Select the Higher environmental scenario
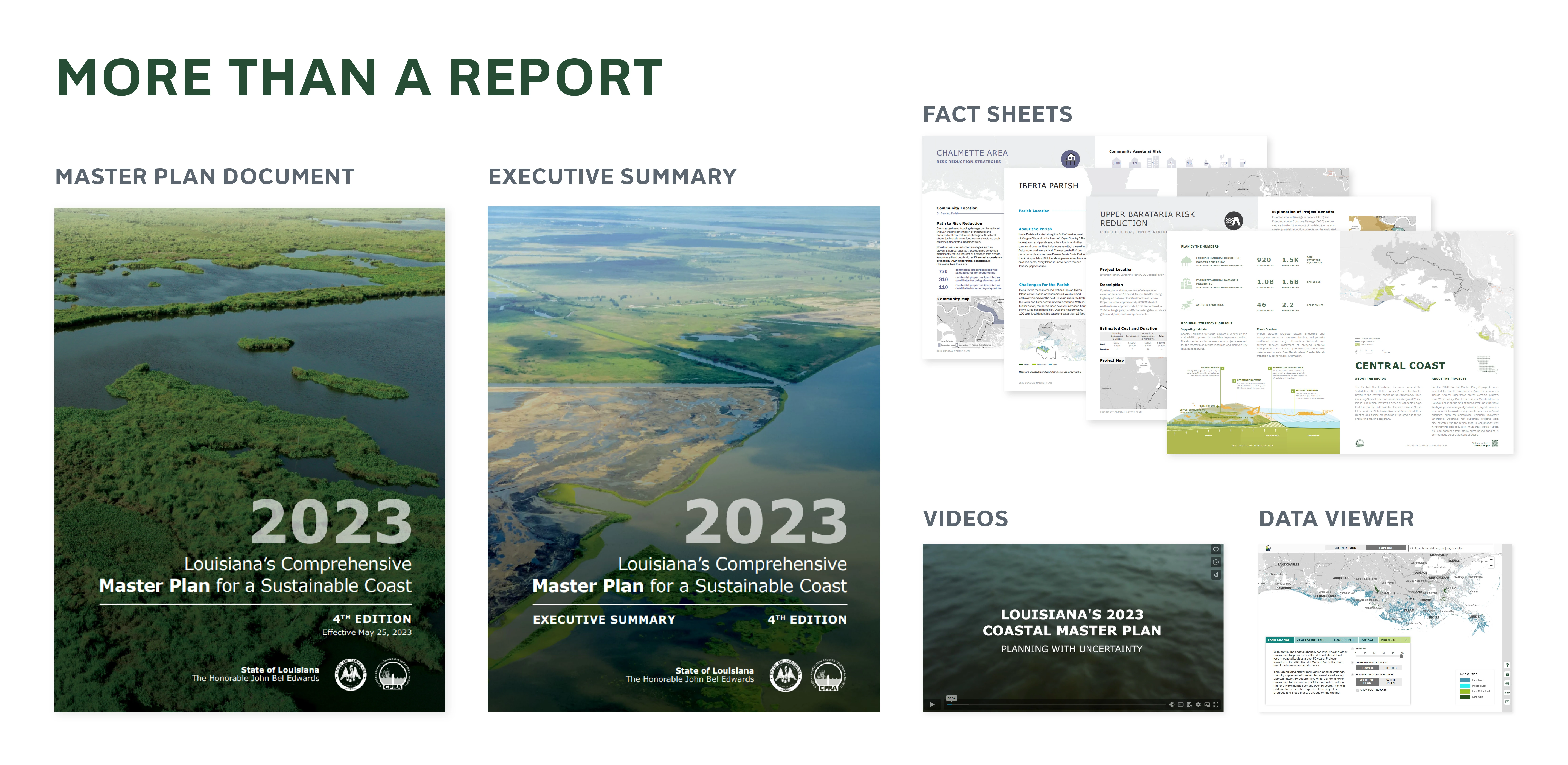This screenshot has width=1568, height=765. (x=1391, y=668)
